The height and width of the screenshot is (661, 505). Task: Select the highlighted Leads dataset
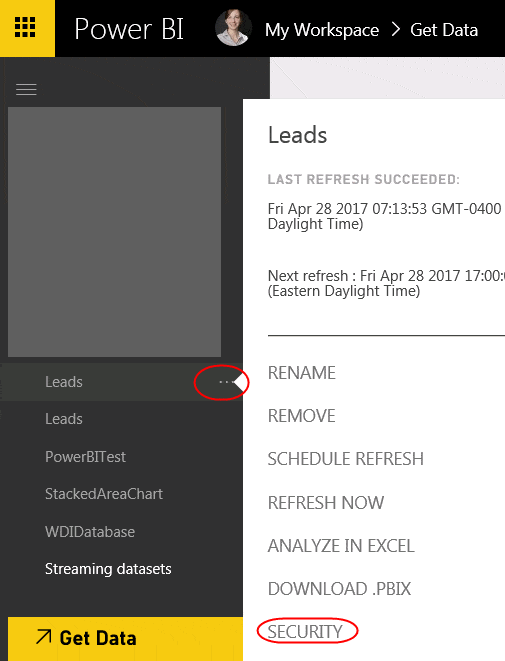[x=121, y=382]
